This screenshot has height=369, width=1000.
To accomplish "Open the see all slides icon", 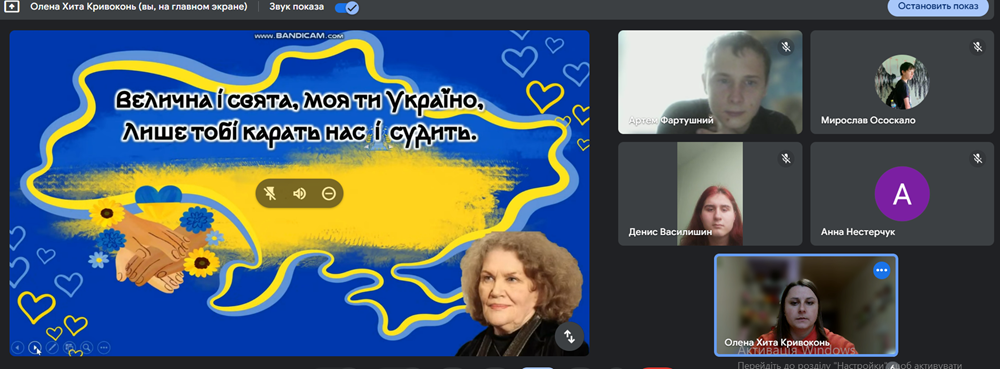I will pyautogui.click(x=70, y=347).
